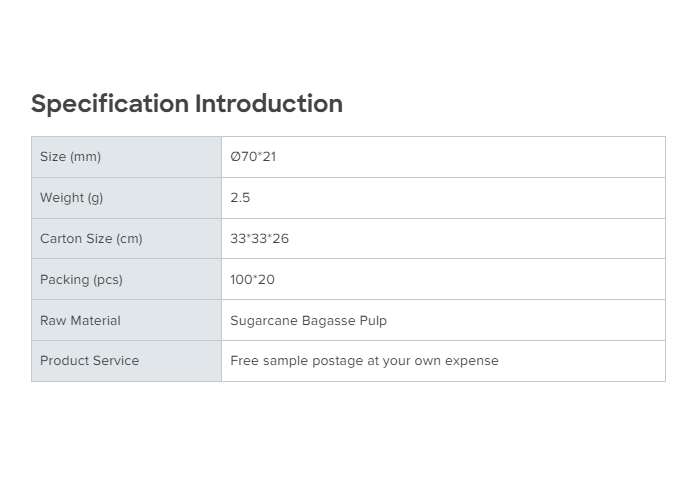Screen dimensions: 685x485
Task: Click the word Service in last row
Action: coord(115,361)
